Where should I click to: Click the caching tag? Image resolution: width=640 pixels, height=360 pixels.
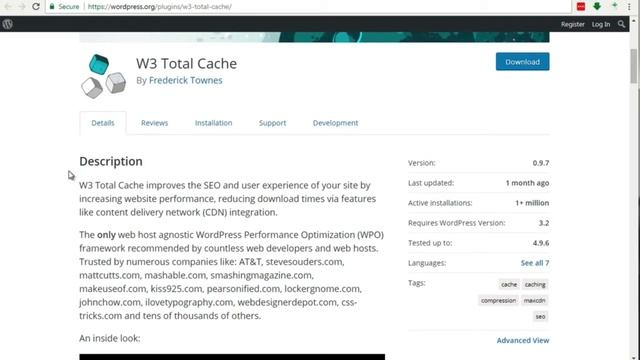535,284
